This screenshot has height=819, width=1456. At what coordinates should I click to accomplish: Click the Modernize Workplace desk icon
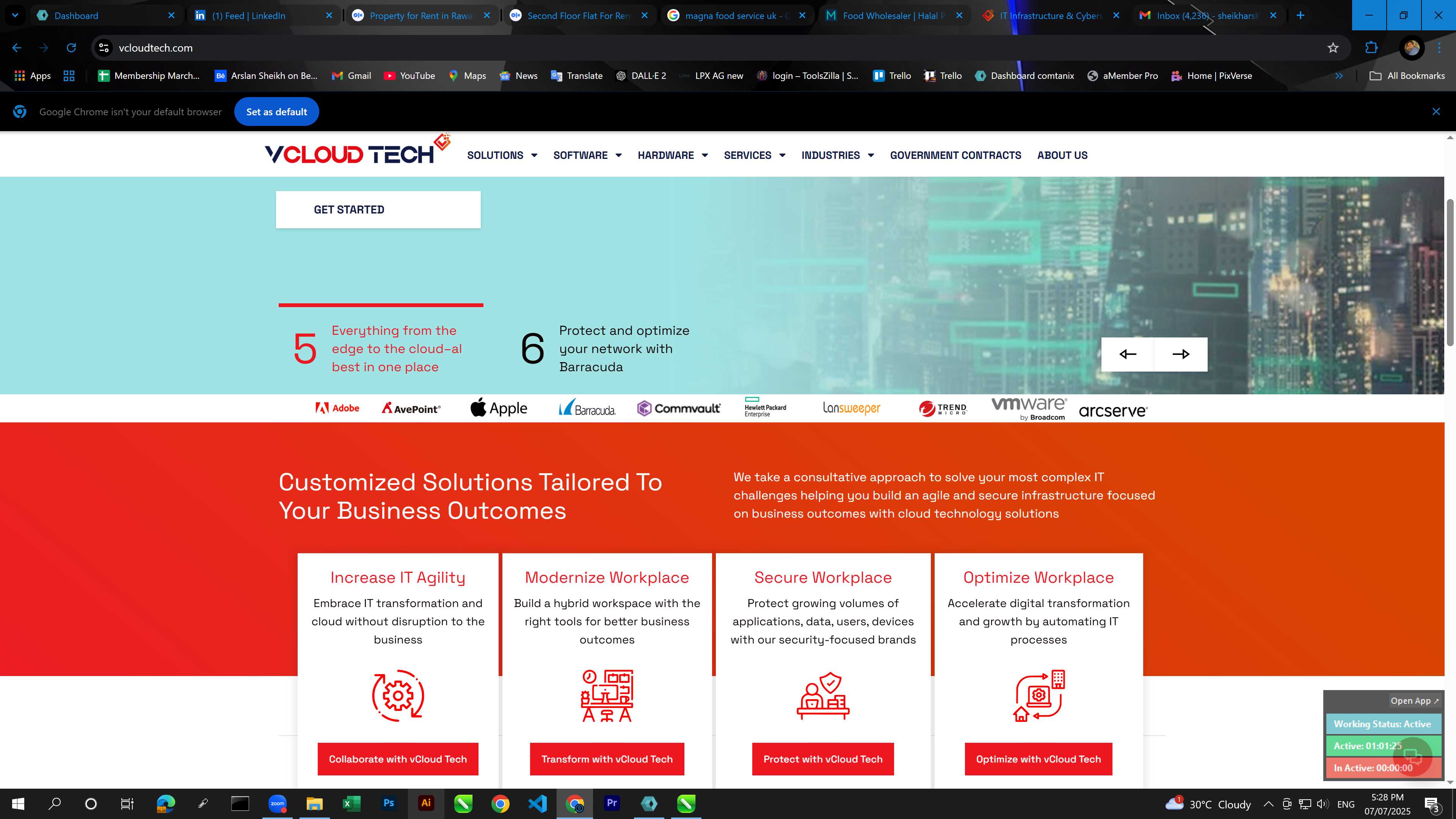point(607,695)
